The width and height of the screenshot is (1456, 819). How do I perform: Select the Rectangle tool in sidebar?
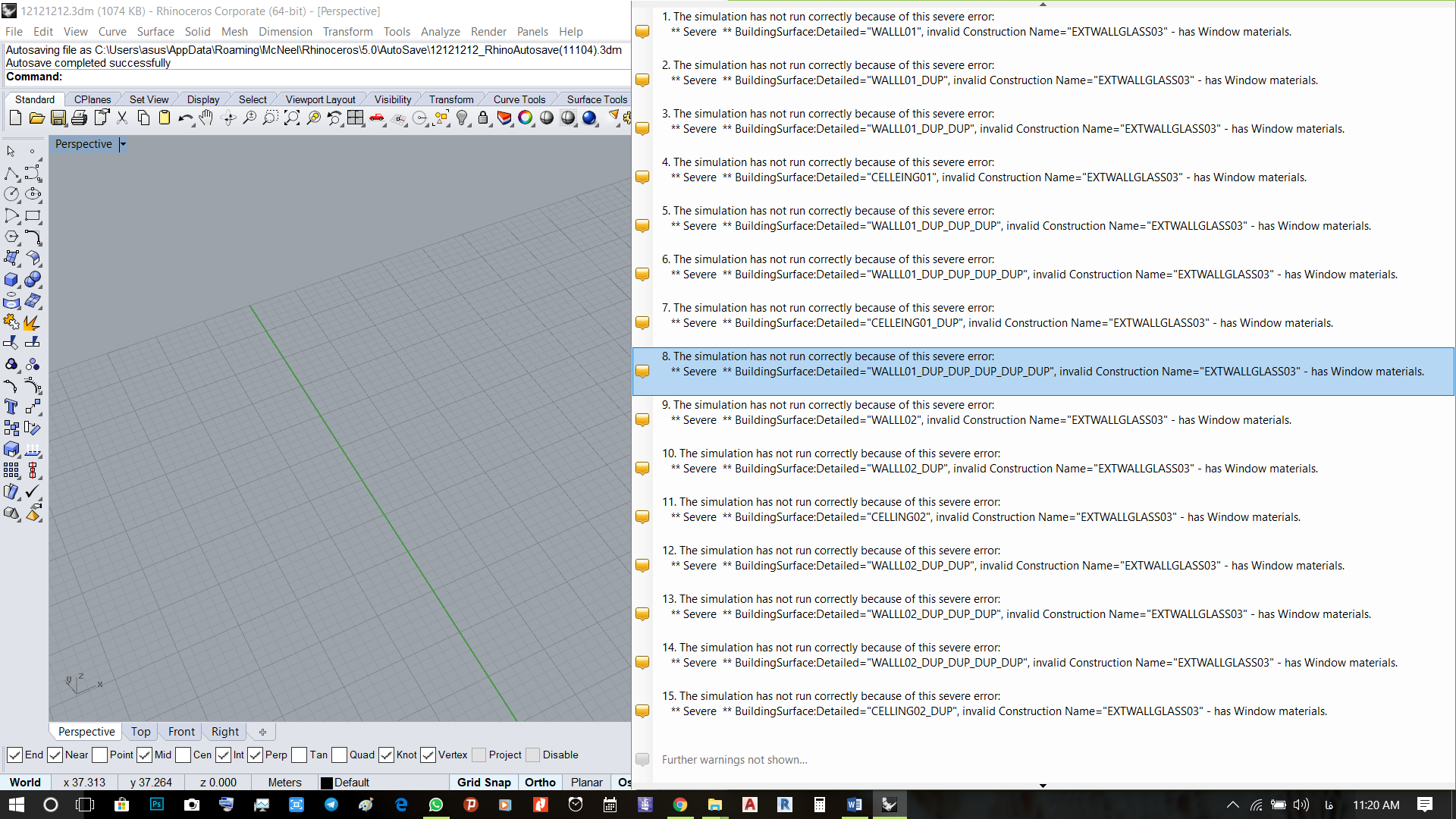pos(33,216)
